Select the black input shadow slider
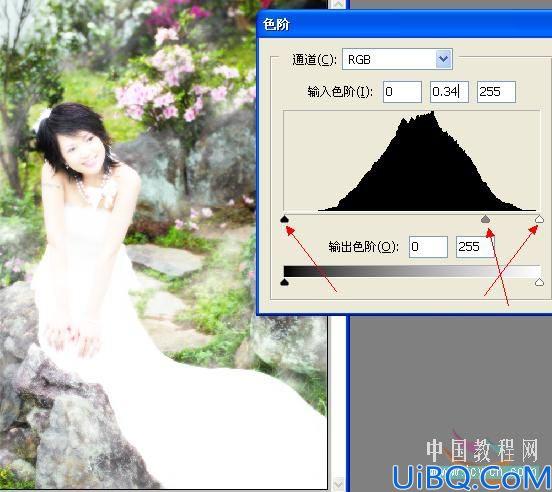 284,219
